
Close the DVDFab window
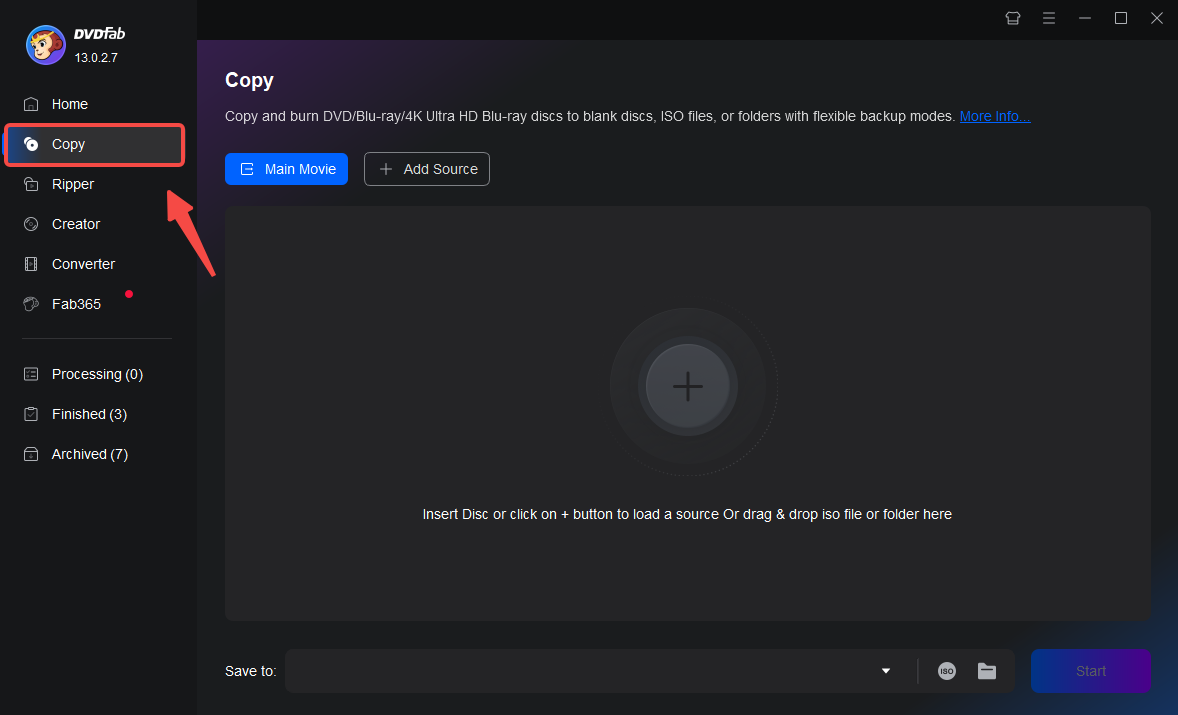(1157, 18)
